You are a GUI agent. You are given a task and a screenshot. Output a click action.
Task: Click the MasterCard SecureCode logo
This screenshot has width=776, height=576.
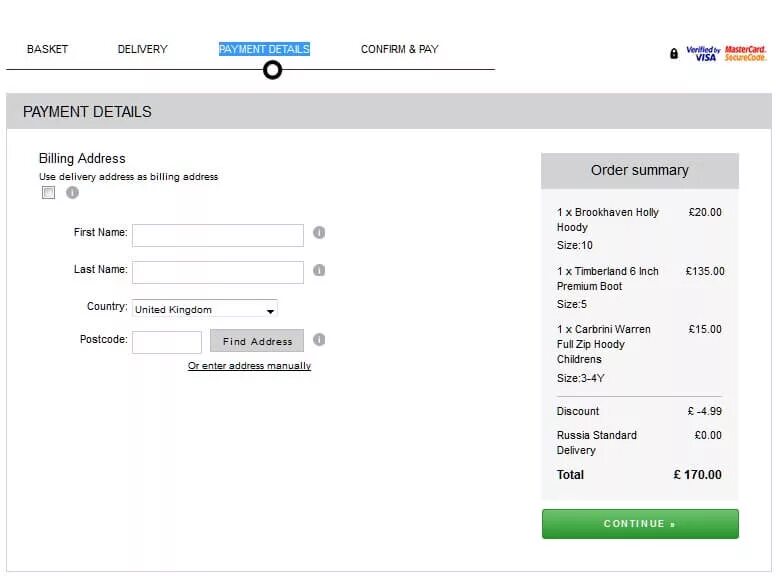pyautogui.click(x=745, y=54)
